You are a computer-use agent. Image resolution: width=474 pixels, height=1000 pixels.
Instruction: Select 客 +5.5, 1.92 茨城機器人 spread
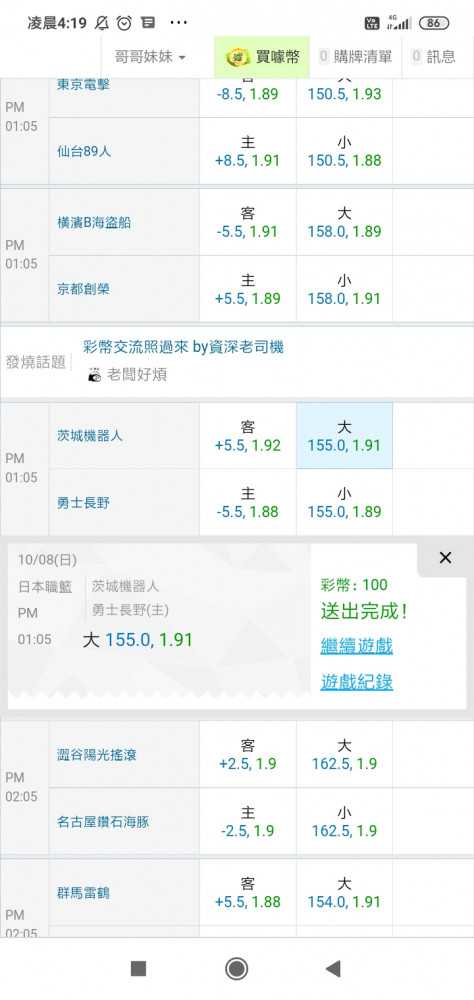pos(248,436)
